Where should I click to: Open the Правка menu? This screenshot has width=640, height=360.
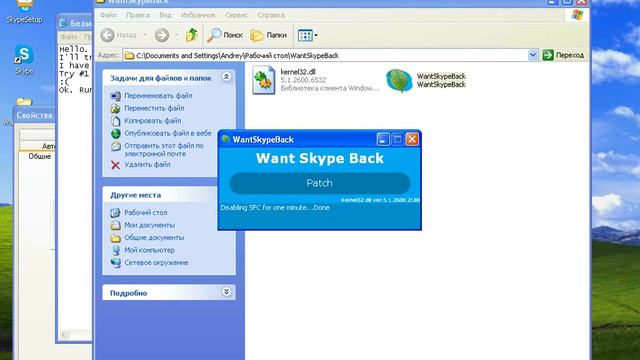click(x=138, y=15)
